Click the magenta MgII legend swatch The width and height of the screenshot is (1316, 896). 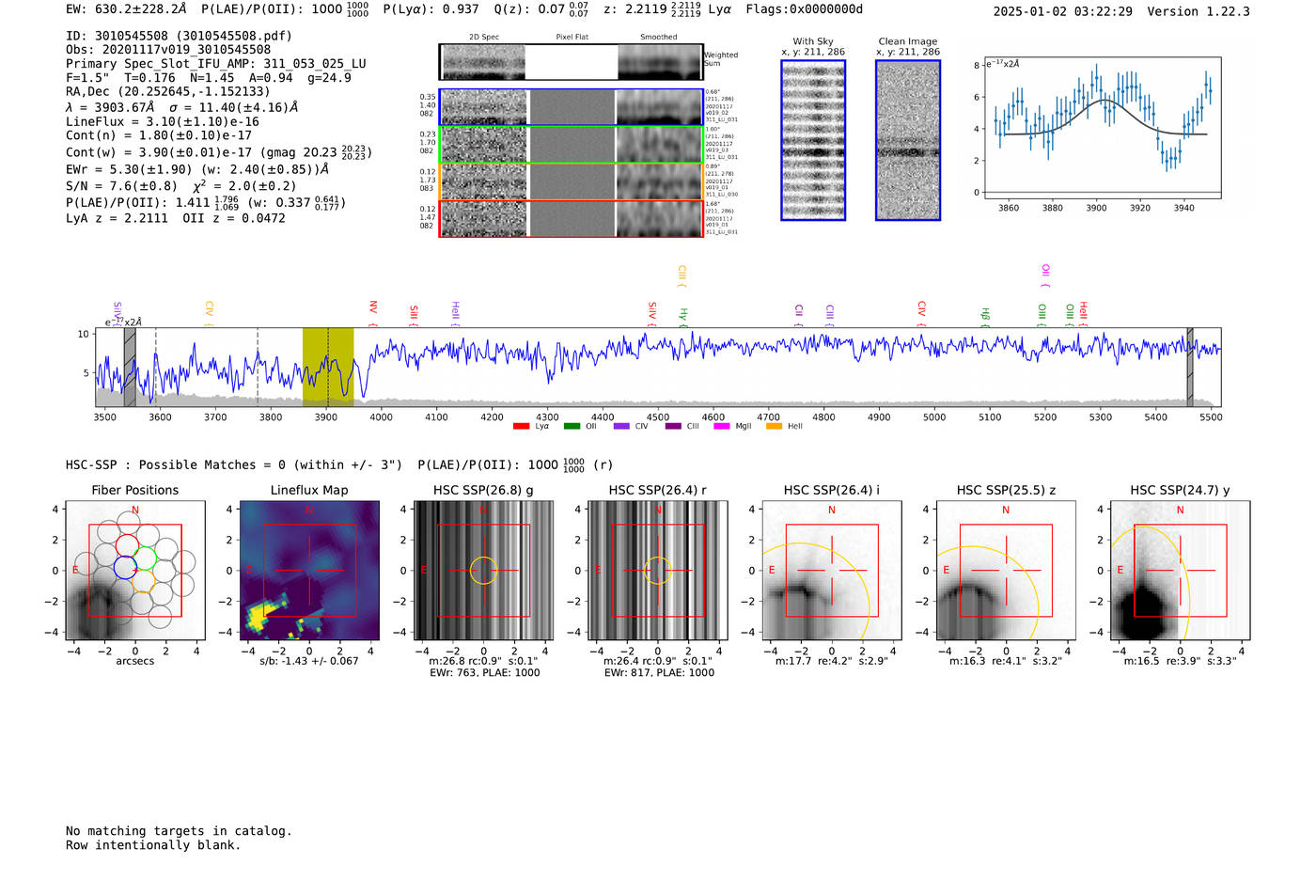pyautogui.click(x=722, y=427)
